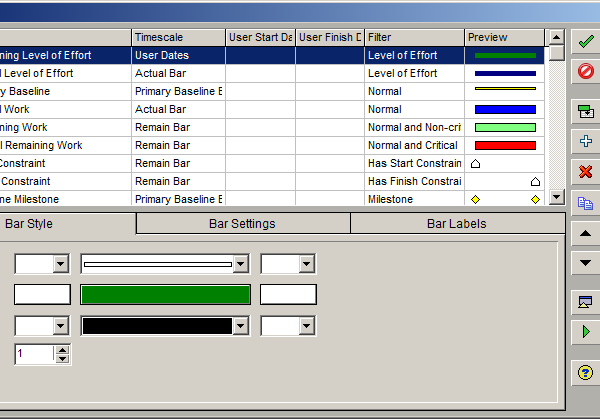Apply changes with green play-triangle icon
Image resolution: width=600 pixels, height=419 pixels.
click(585, 332)
